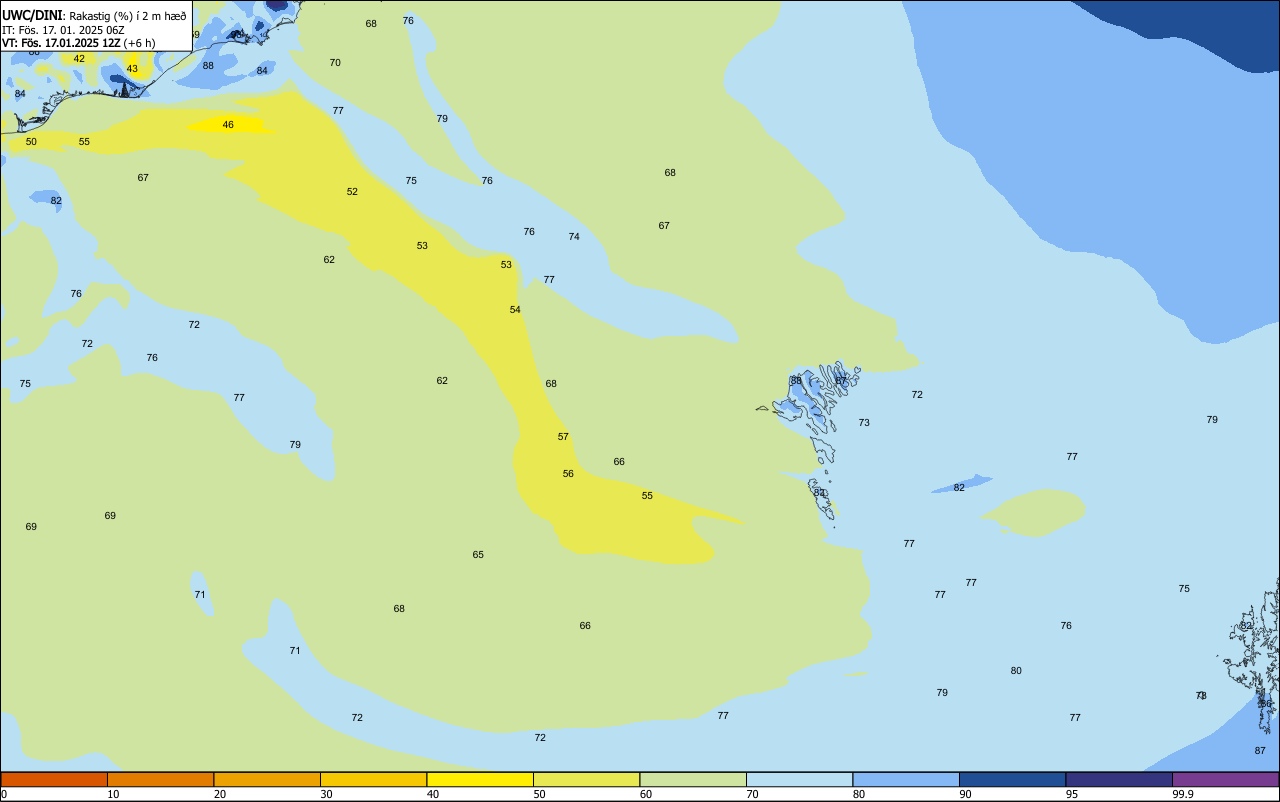Pick the pale green 60–70 legend swatch

coord(693,779)
